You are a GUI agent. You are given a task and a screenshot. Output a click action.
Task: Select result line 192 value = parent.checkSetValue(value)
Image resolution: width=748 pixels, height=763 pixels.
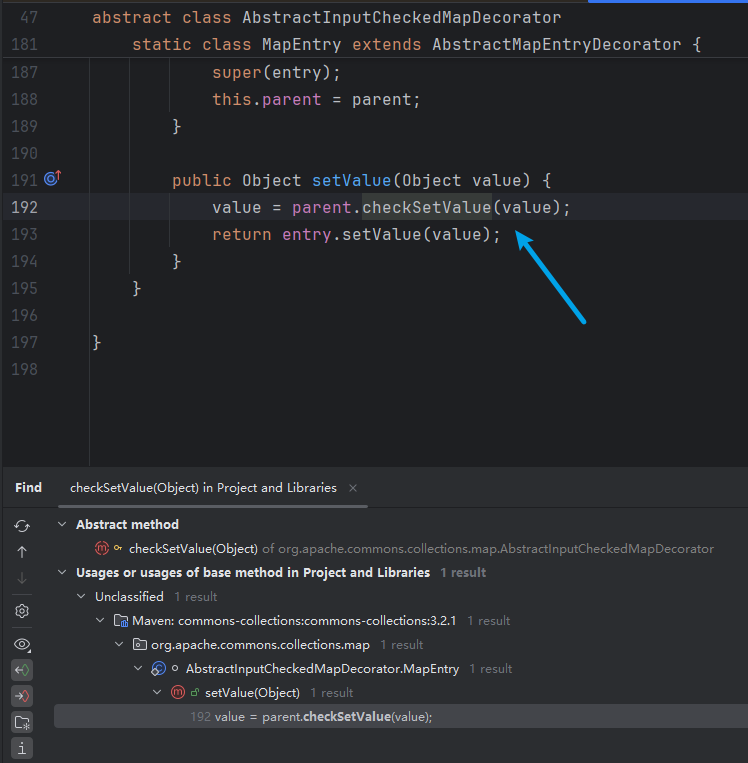point(401,716)
